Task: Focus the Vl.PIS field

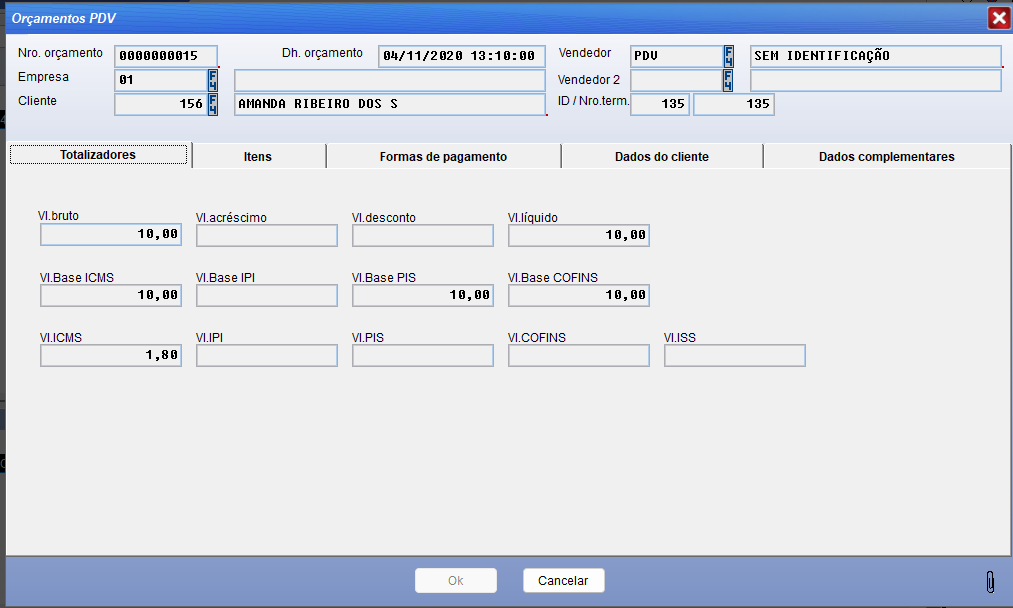Action: click(423, 355)
